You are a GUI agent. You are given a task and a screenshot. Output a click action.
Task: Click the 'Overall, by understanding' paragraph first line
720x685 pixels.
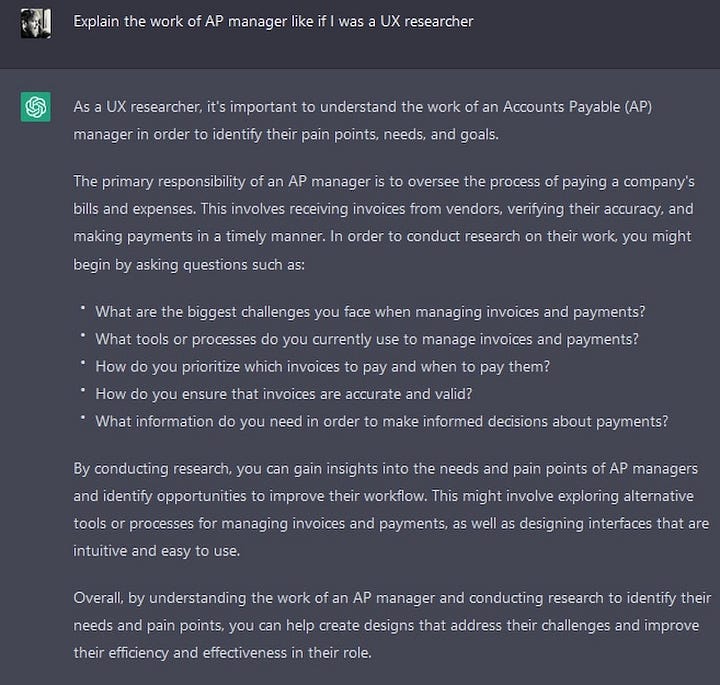click(392, 598)
